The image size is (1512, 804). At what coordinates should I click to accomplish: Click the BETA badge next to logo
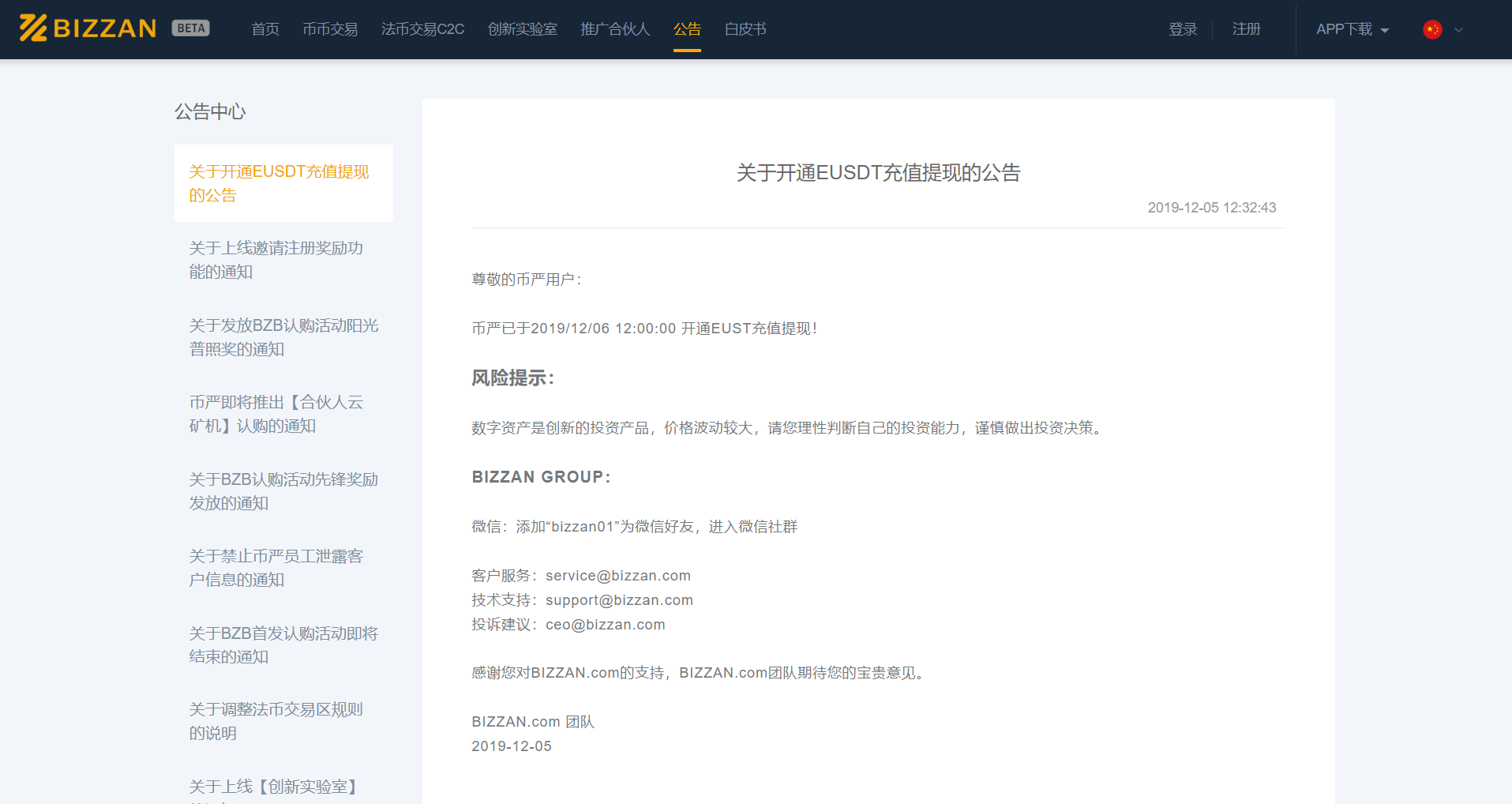[x=189, y=27]
